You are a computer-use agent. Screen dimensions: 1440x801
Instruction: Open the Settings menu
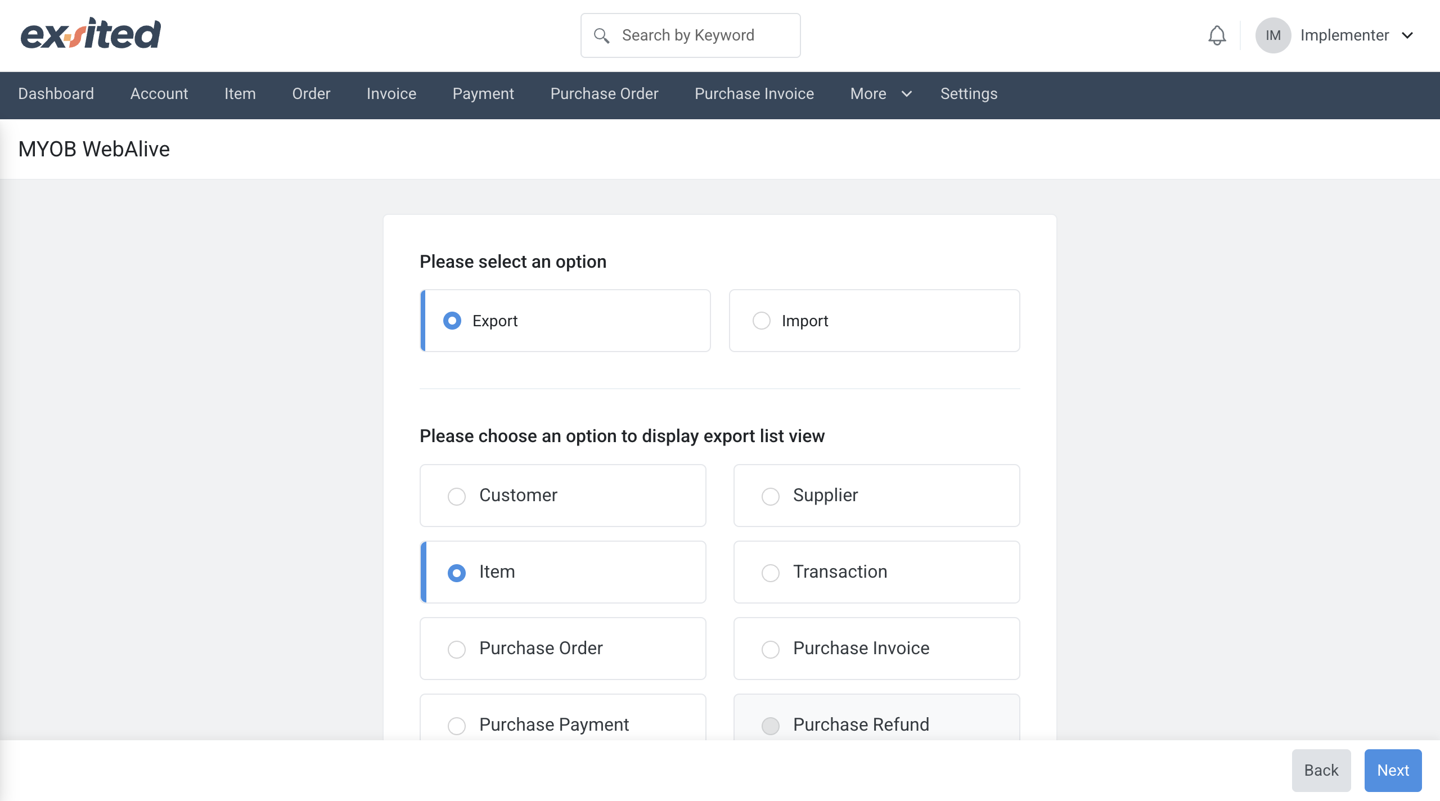click(x=969, y=94)
